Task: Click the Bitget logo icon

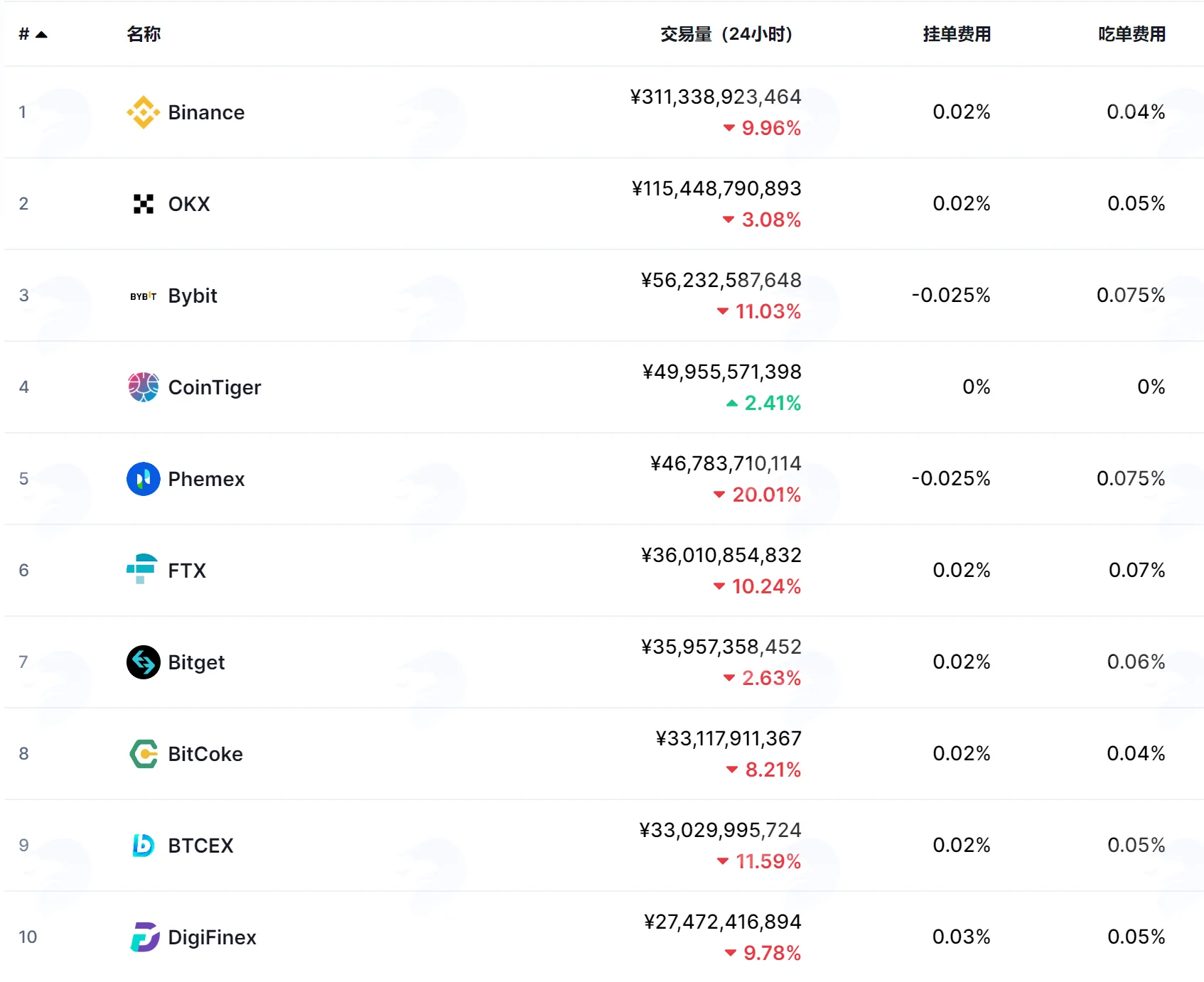Action: (143, 662)
